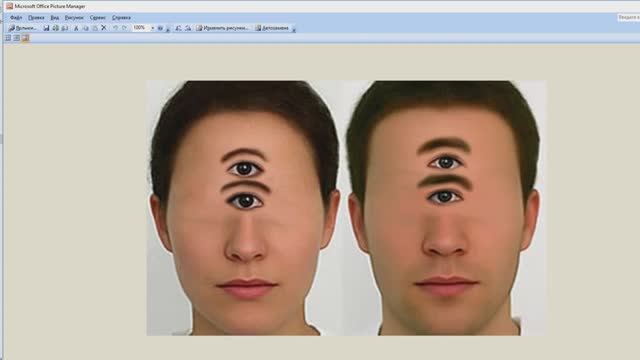
Task: Switch to Filmstrip view icon
Action: (16, 38)
